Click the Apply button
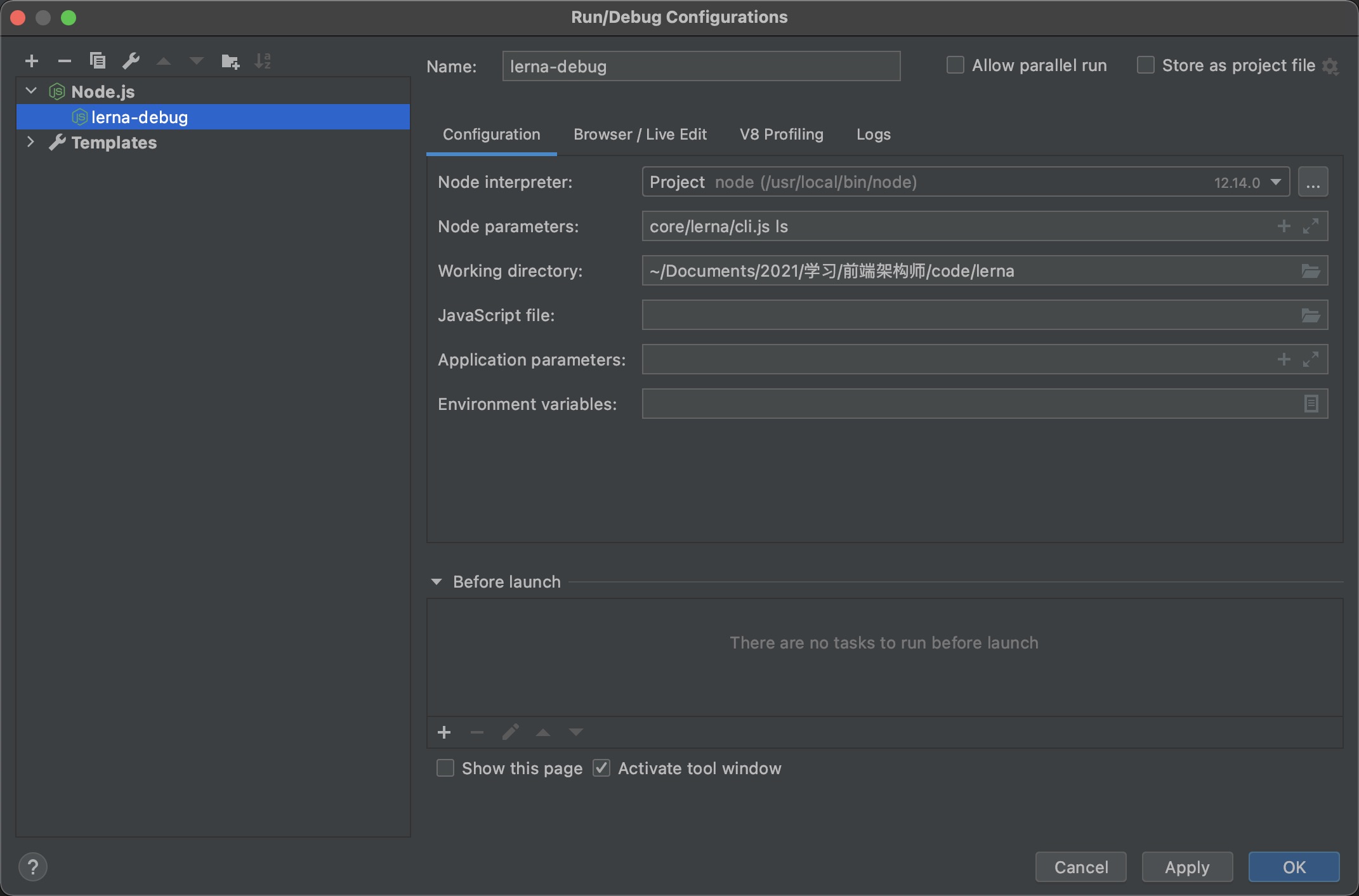 pyautogui.click(x=1188, y=867)
